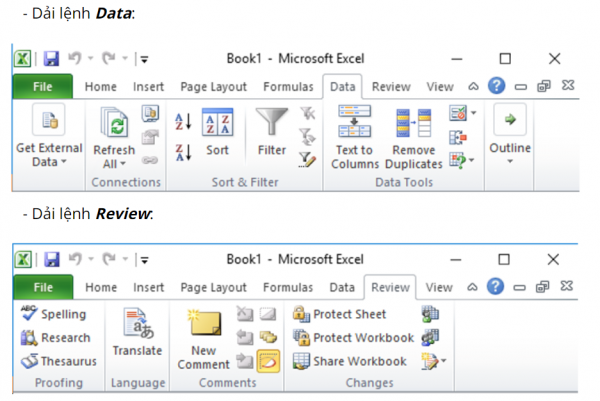Go to Previous comment icon
The image size is (600, 401).
point(245,337)
